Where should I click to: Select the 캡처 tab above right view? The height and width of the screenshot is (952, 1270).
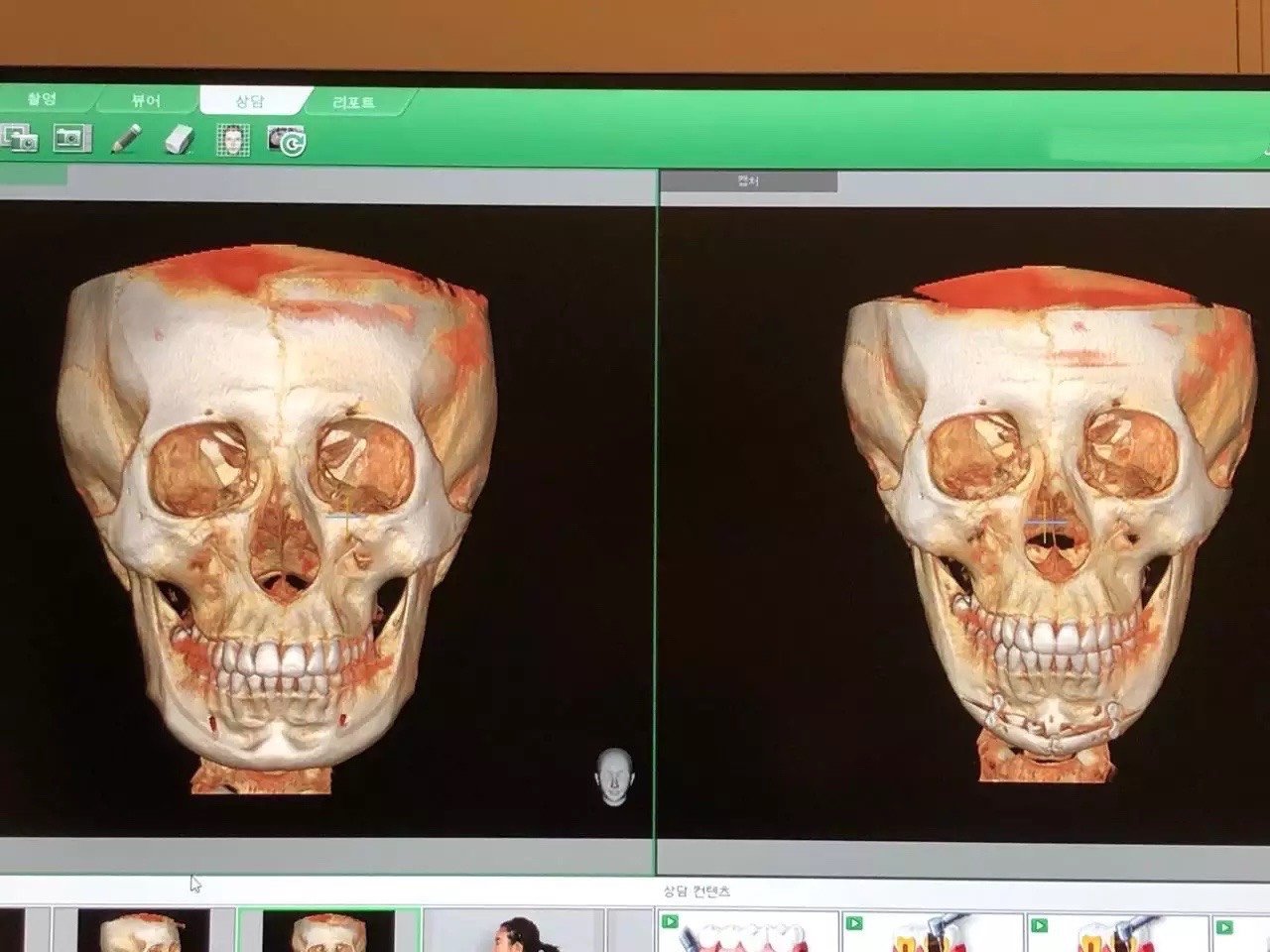point(749,182)
